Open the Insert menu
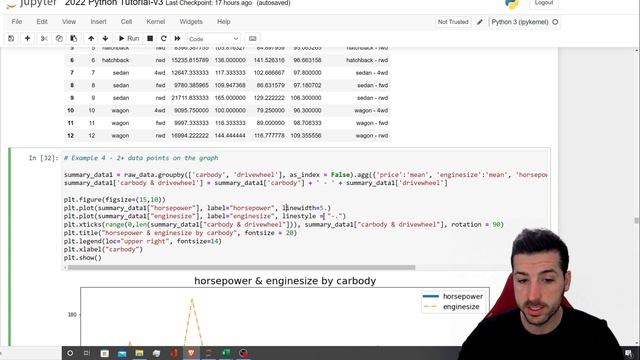The height and width of the screenshot is (360, 640). (x=98, y=22)
